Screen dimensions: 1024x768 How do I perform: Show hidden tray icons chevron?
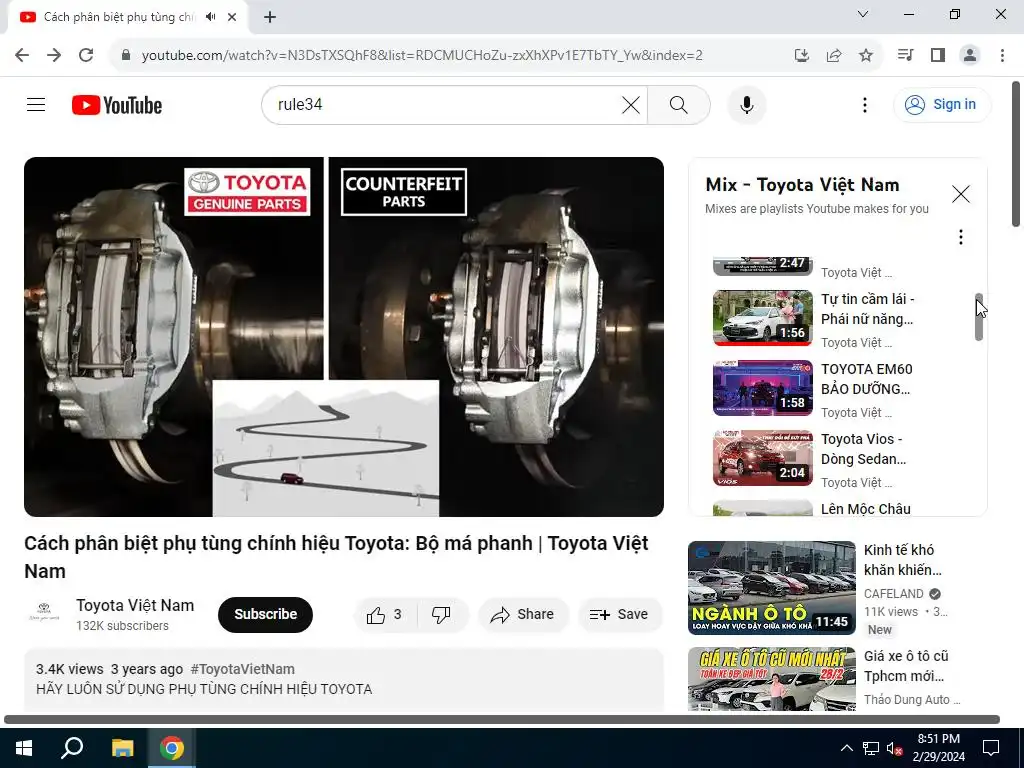[x=846, y=748]
